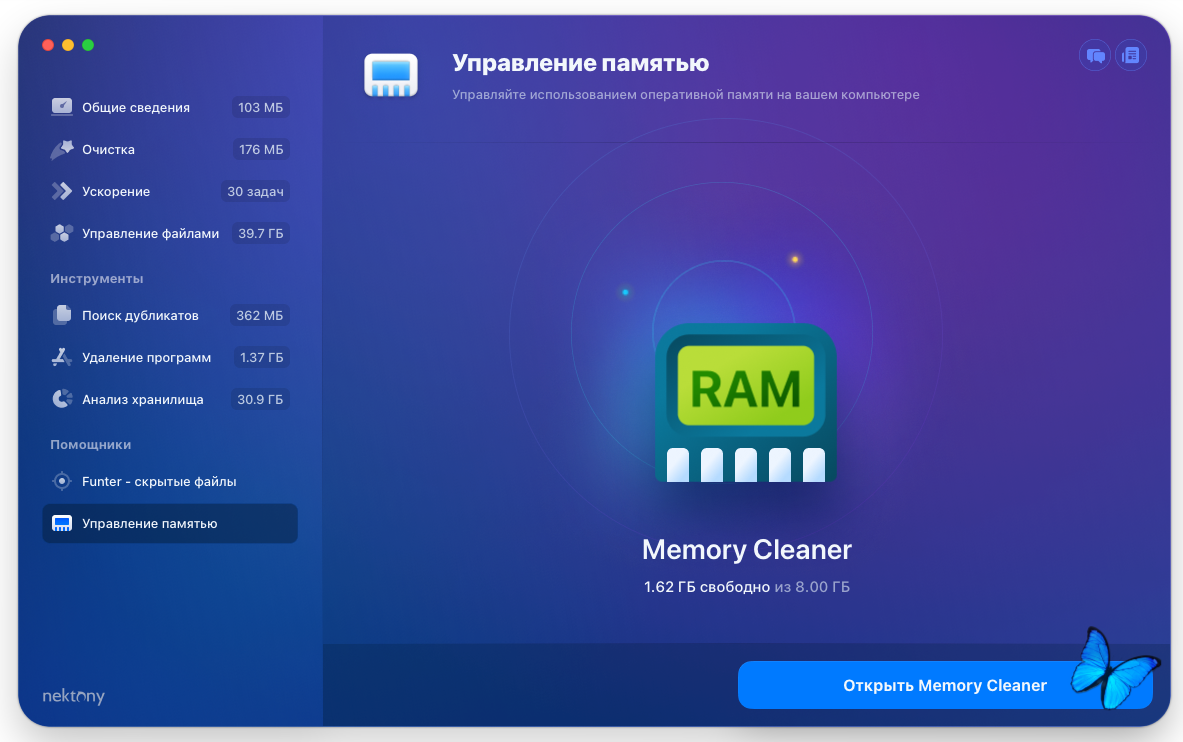Click the Инструменты section heading

tap(97, 279)
